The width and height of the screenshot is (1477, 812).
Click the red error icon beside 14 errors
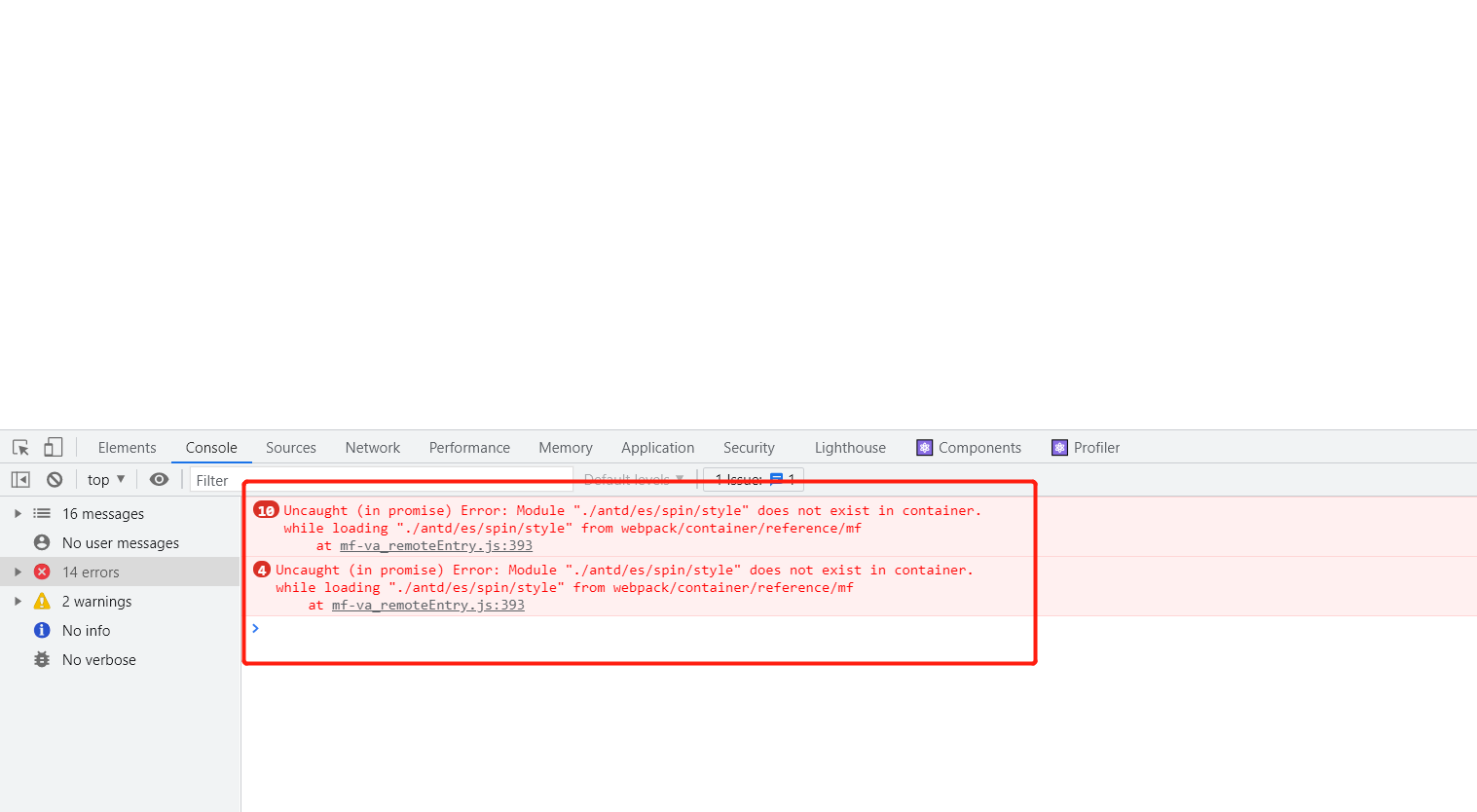click(x=42, y=572)
